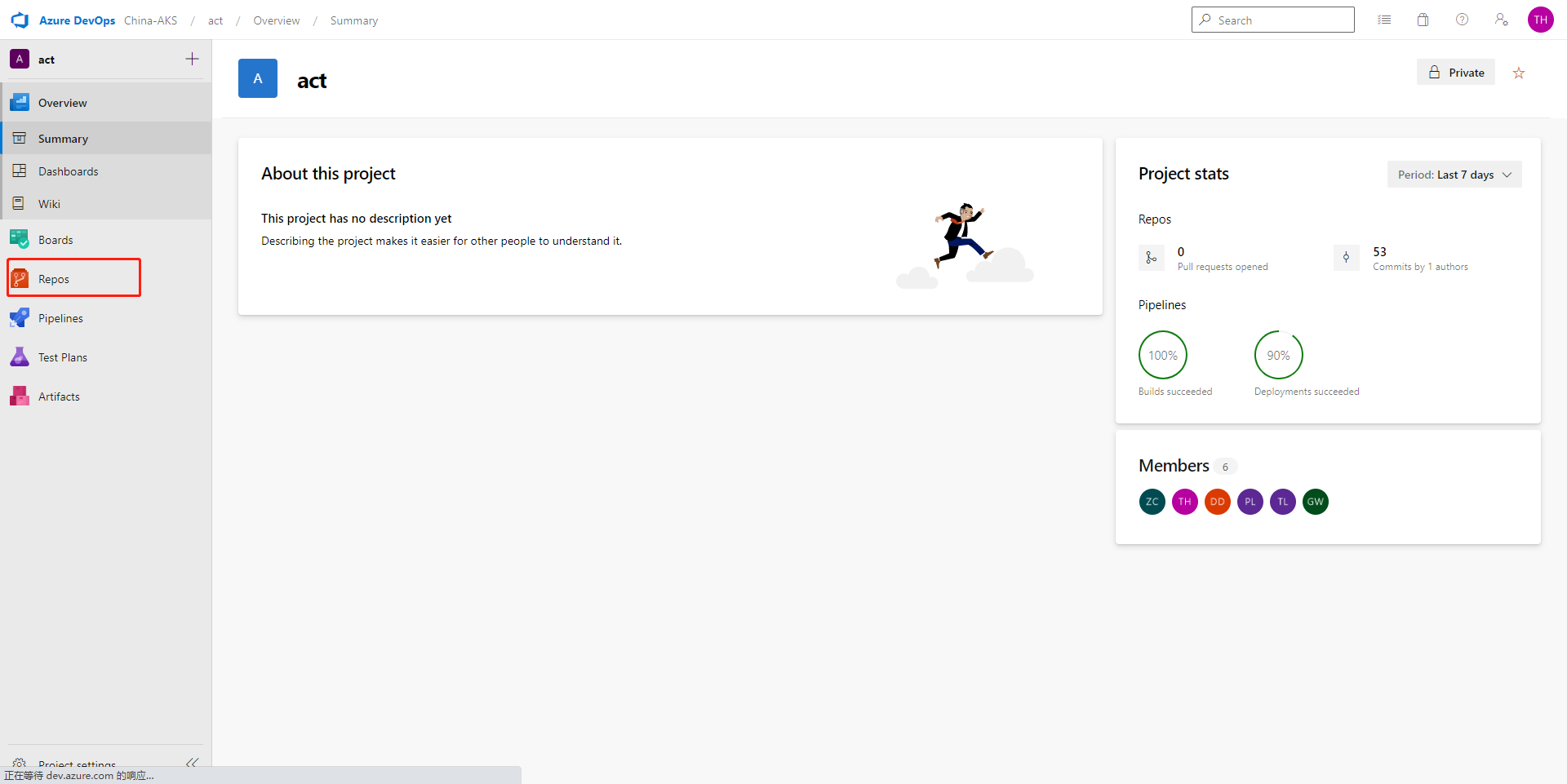Open the Repos hub

(x=106, y=279)
